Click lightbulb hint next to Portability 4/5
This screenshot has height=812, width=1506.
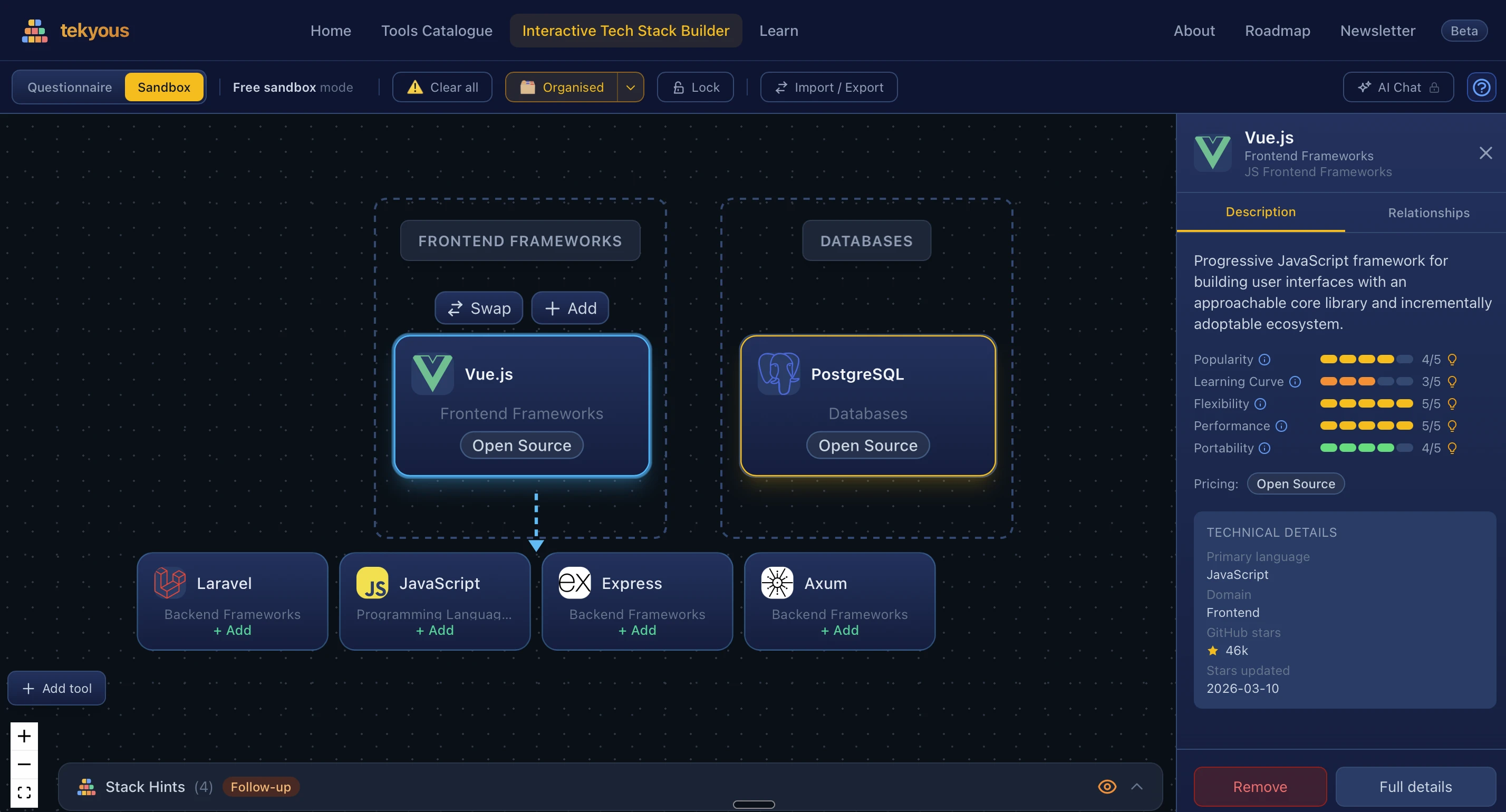tap(1452, 448)
